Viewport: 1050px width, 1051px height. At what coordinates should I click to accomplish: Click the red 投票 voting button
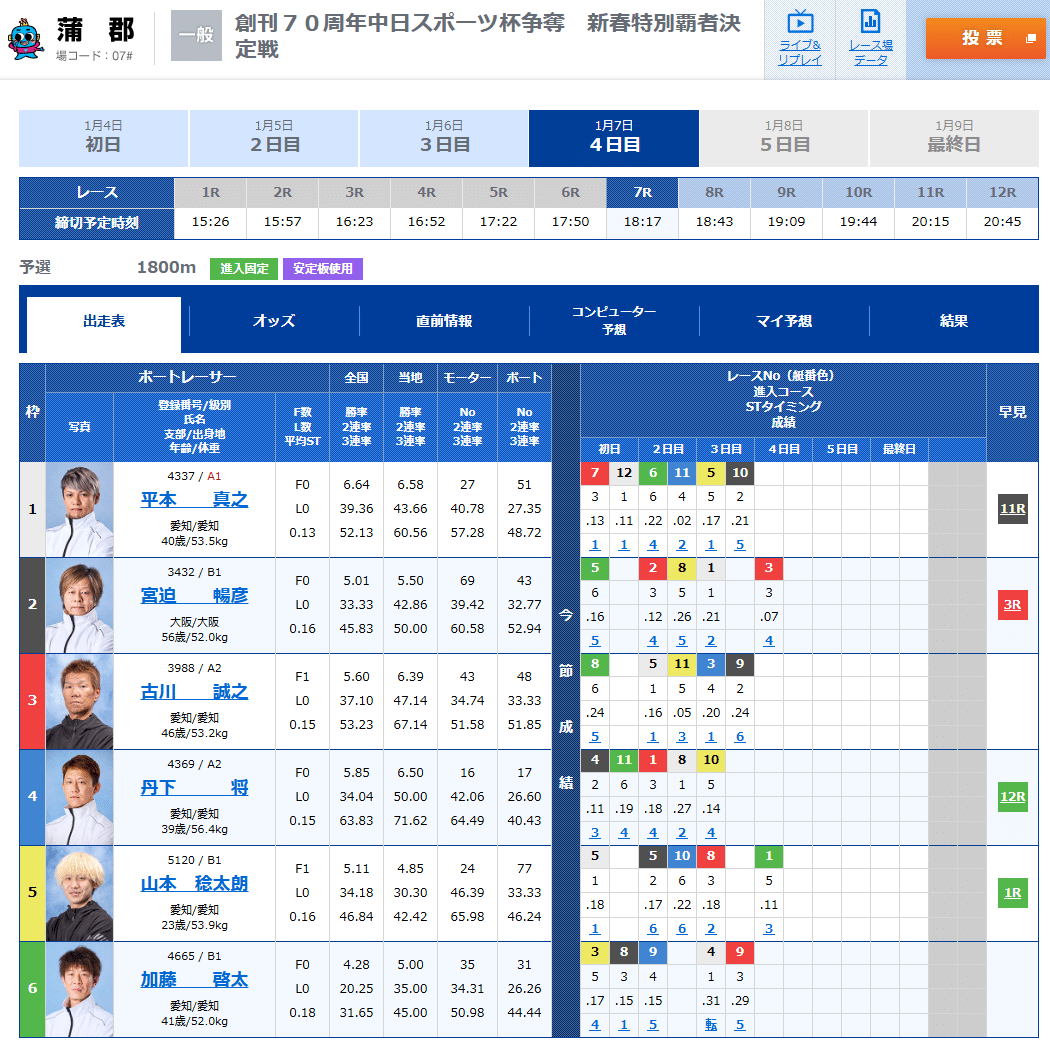point(985,38)
